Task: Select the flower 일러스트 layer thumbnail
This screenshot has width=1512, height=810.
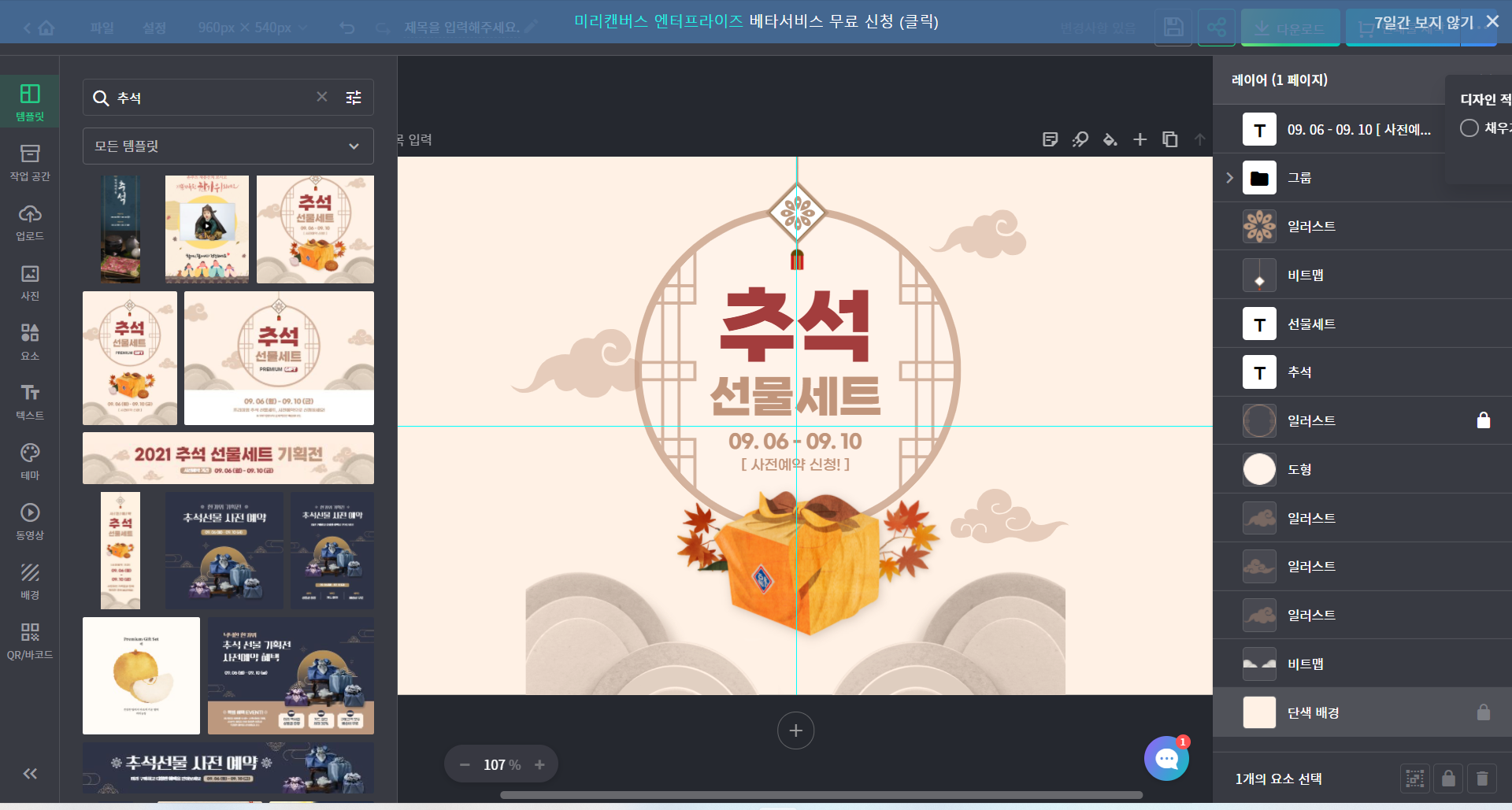Action: point(1259,227)
